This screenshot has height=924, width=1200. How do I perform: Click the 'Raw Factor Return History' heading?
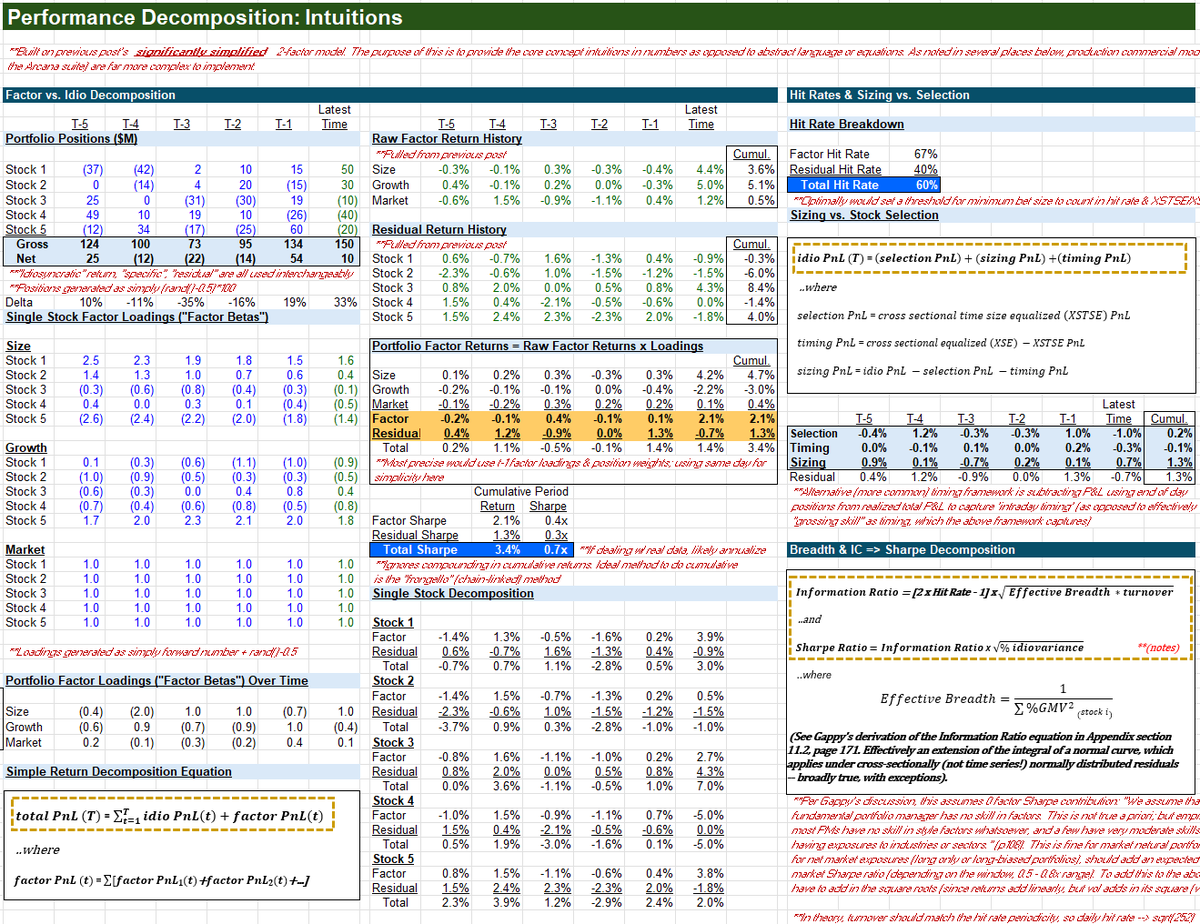[x=446, y=139]
